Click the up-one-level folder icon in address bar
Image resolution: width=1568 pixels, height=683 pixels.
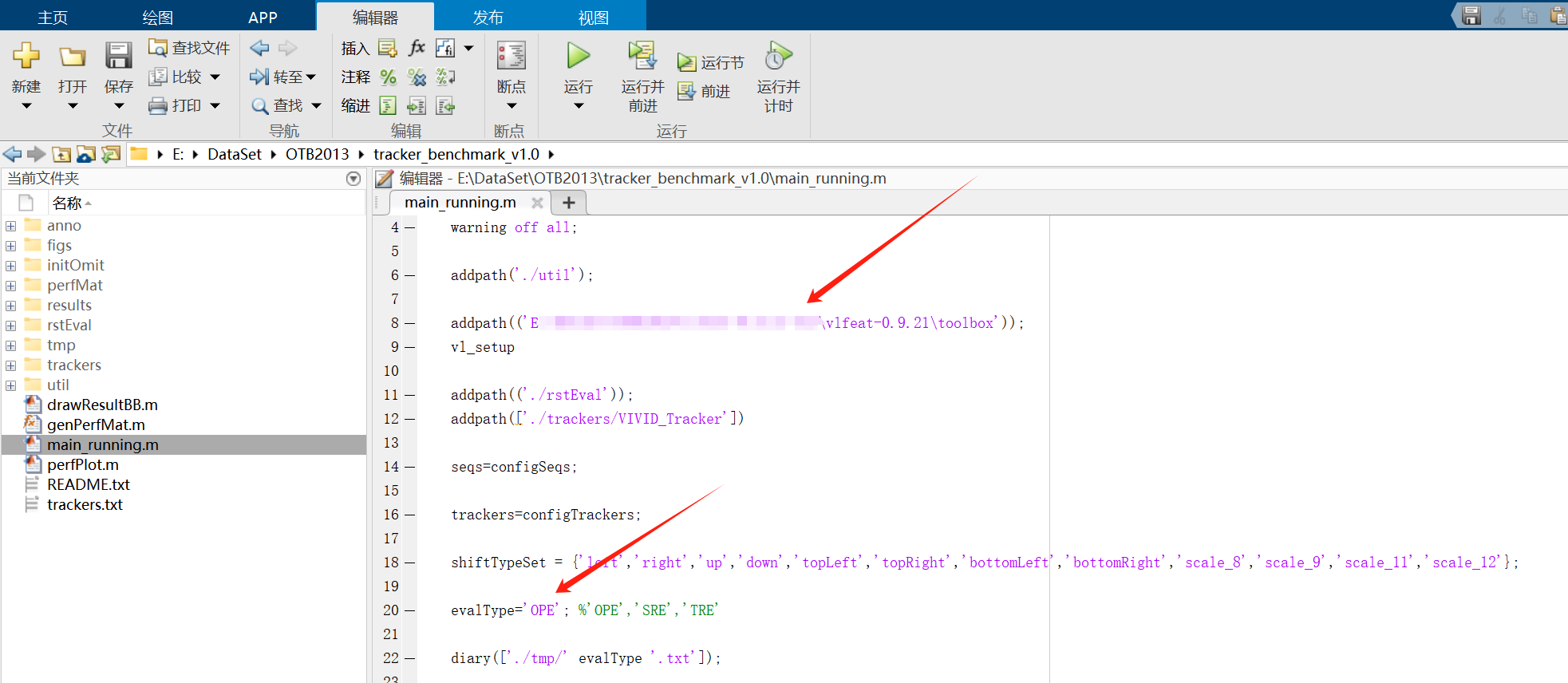click(61, 154)
